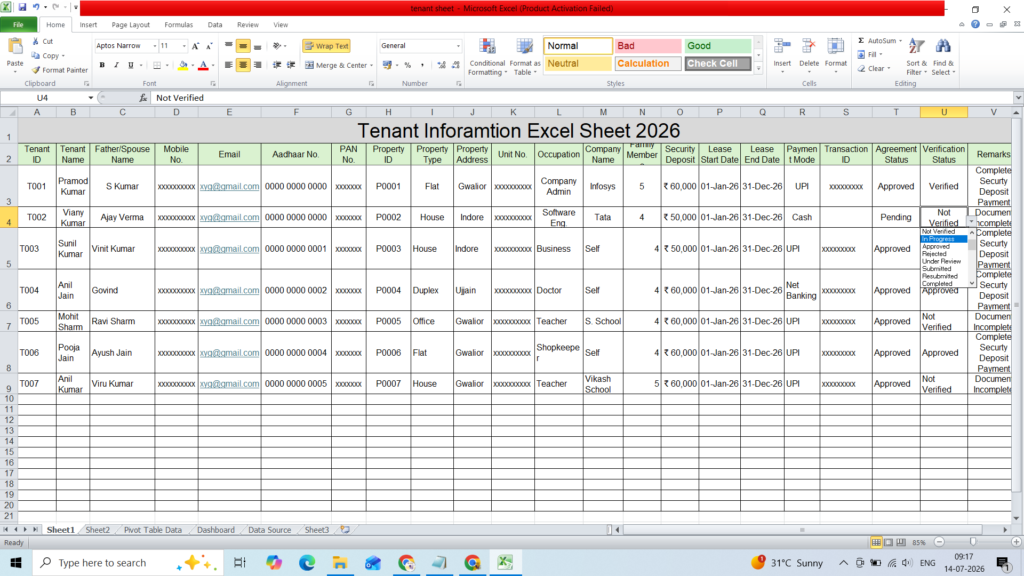The image size is (1024, 576).
Task: Open File Explorer from the taskbar
Action: [340, 562]
